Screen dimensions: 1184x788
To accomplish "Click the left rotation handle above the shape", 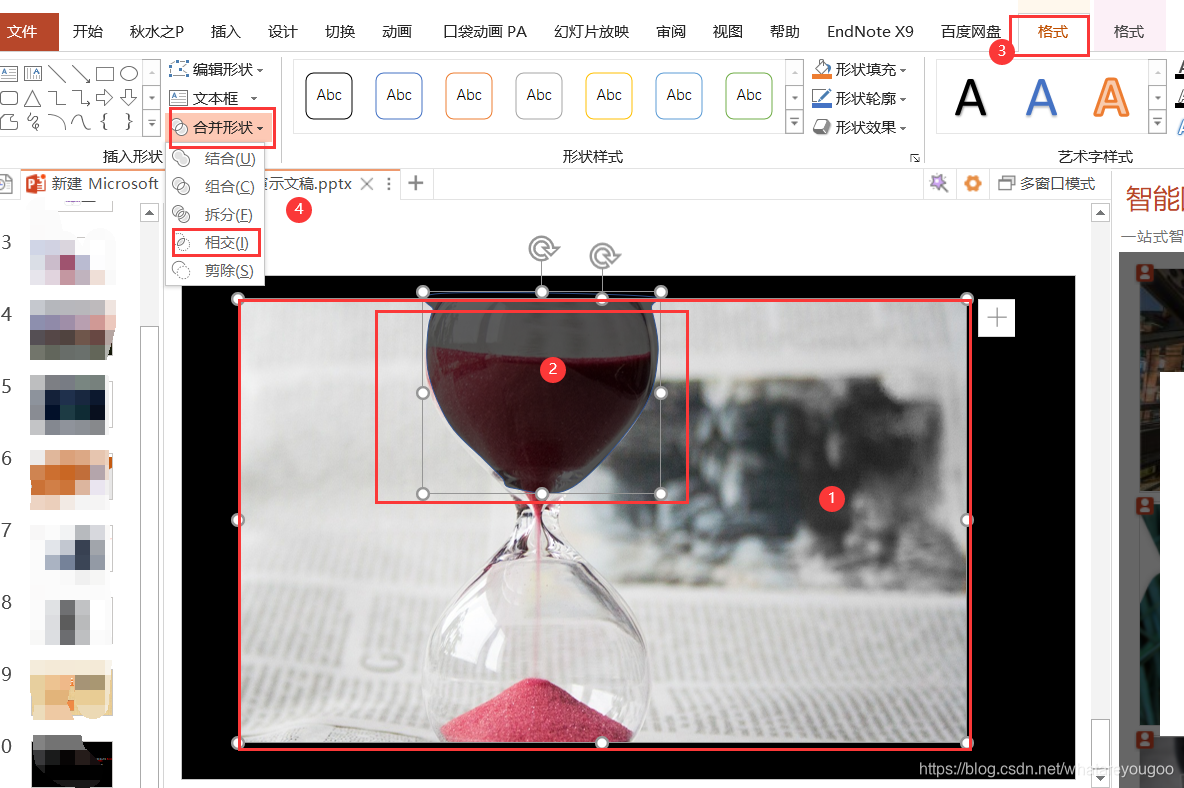I will (x=543, y=248).
